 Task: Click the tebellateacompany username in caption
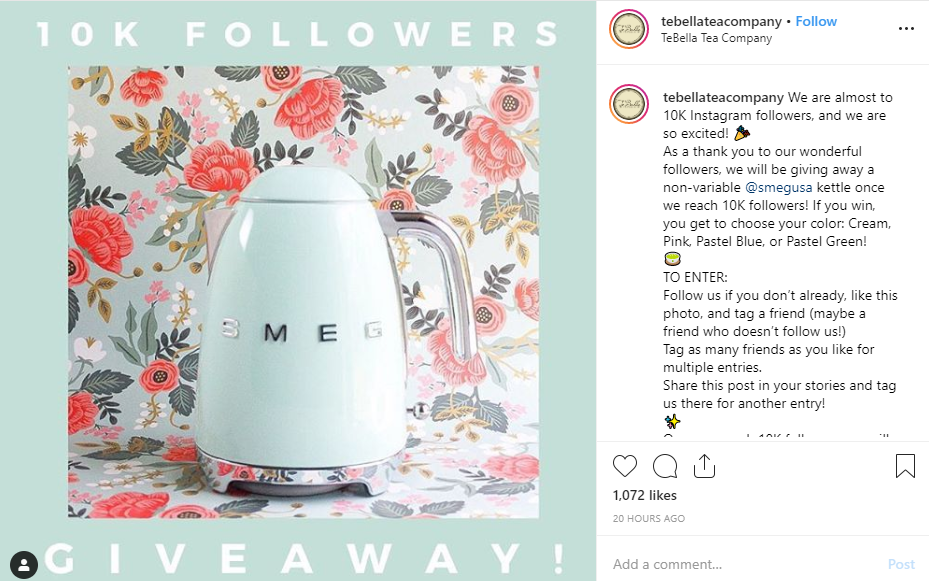(x=723, y=97)
